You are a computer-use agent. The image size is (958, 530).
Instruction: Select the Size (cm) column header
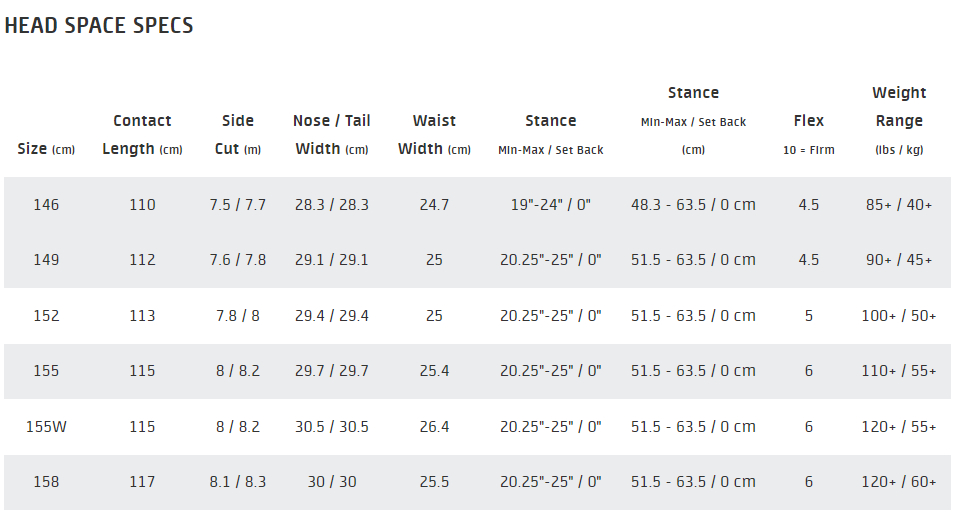coord(46,149)
